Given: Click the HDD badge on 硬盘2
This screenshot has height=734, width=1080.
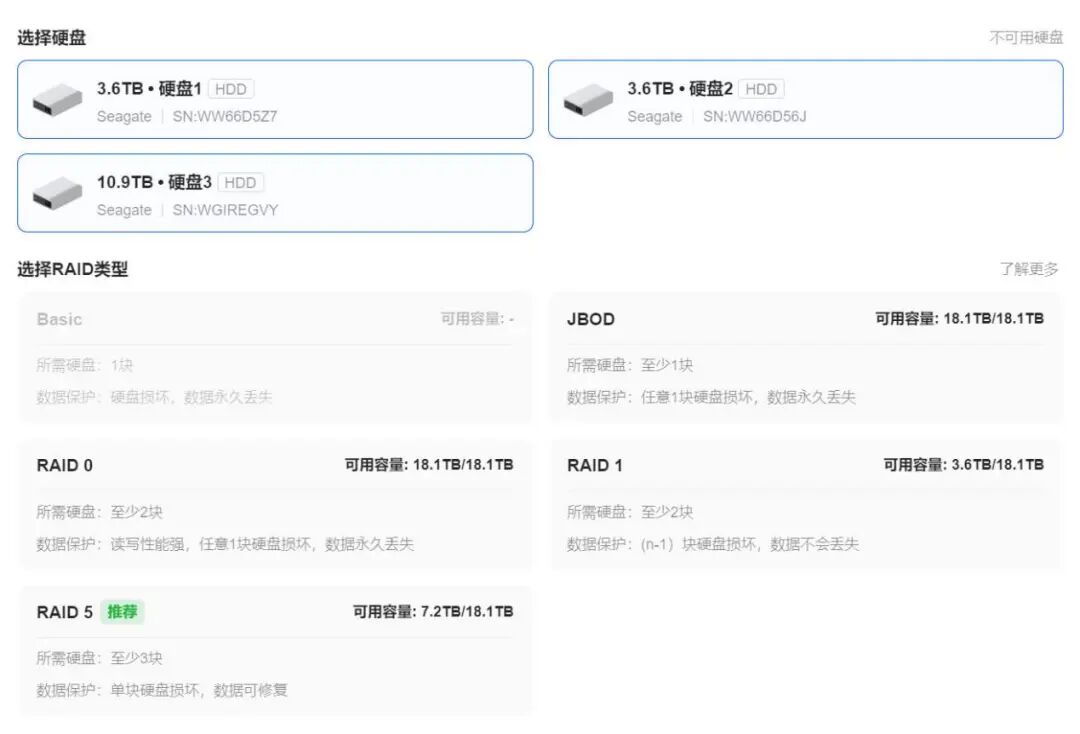Looking at the screenshot, I should [x=761, y=89].
